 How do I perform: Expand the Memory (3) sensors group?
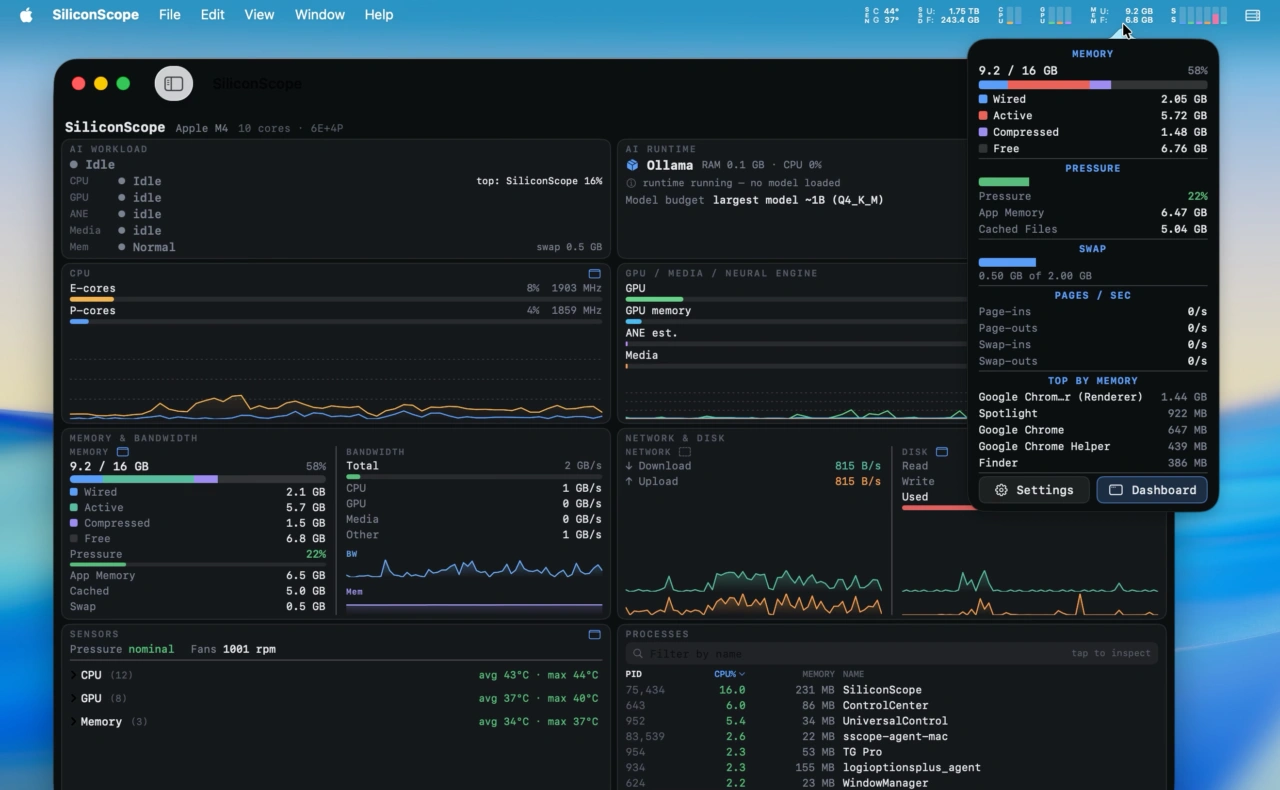pos(73,721)
